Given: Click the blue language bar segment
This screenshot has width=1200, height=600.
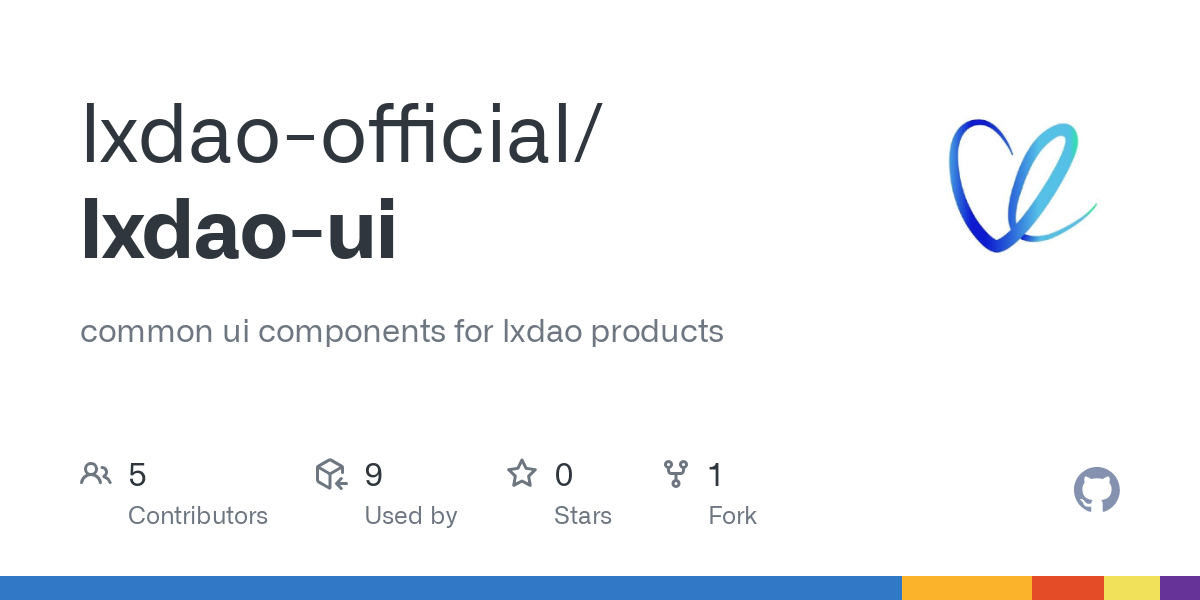Looking at the screenshot, I should pos(451,588).
